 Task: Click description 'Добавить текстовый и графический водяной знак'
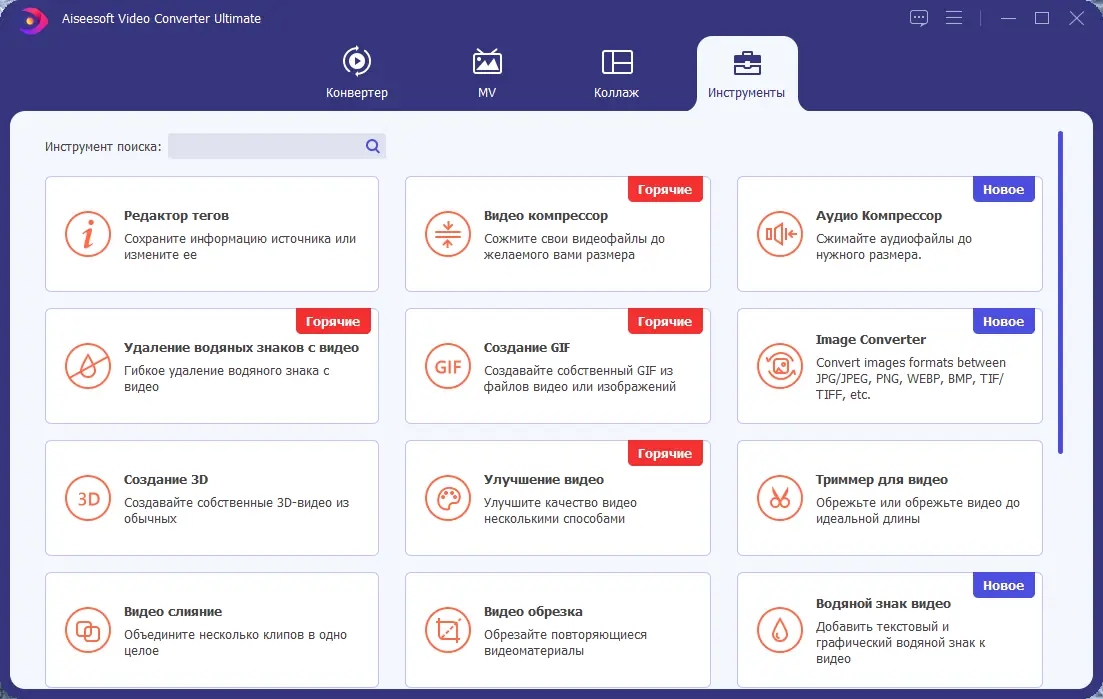click(900, 643)
